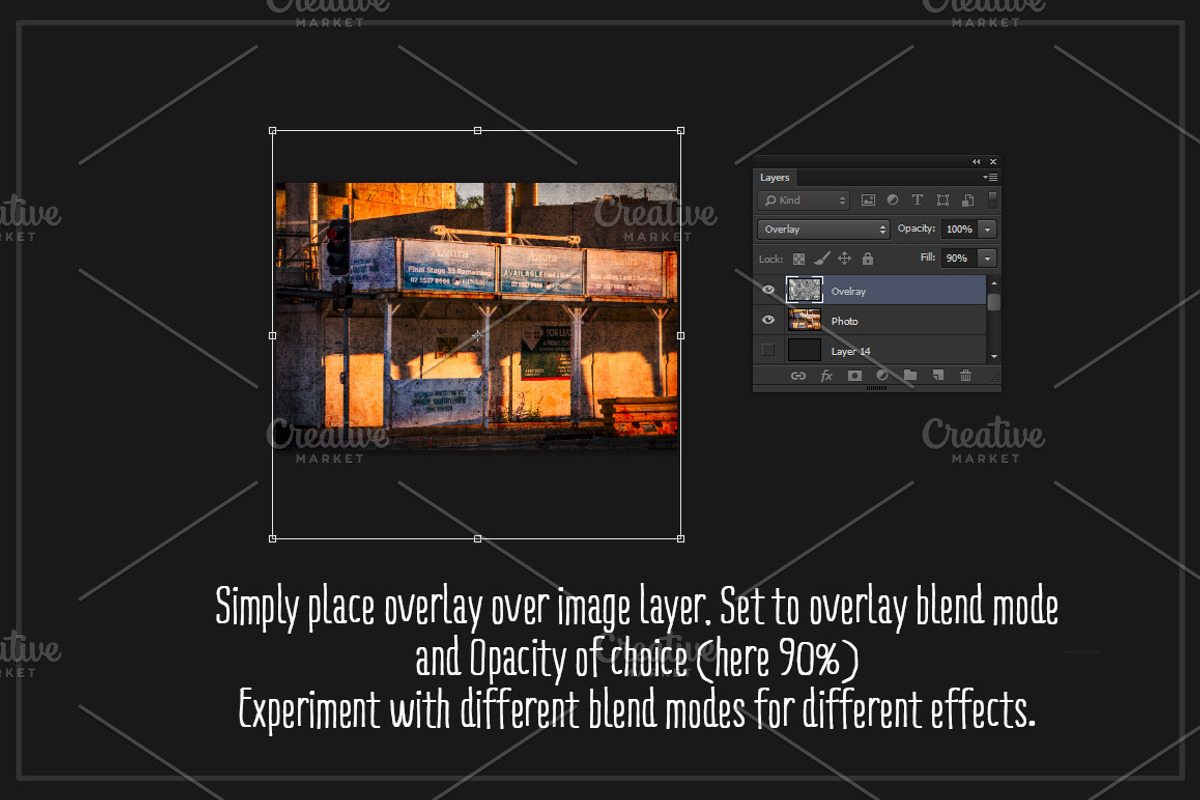Delete layer using the trash icon

pos(965,376)
